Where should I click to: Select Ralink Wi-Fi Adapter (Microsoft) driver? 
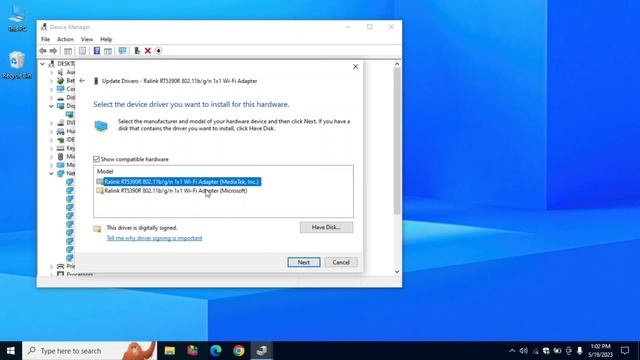pyautogui.click(x=172, y=191)
